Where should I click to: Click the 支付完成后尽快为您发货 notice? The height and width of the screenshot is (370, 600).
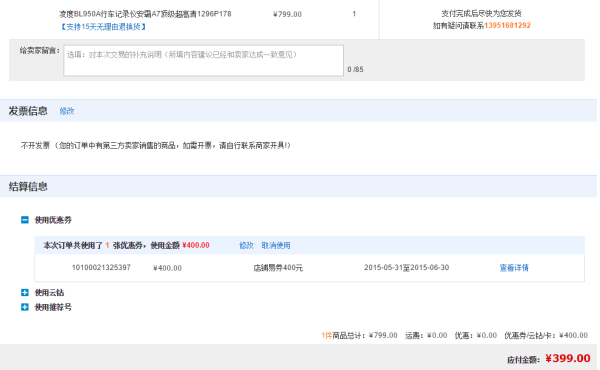pyautogui.click(x=481, y=13)
